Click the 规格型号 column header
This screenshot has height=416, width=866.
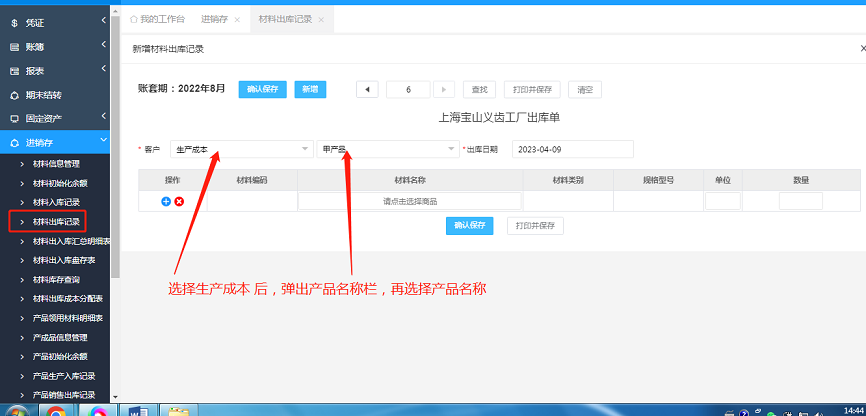658,181
